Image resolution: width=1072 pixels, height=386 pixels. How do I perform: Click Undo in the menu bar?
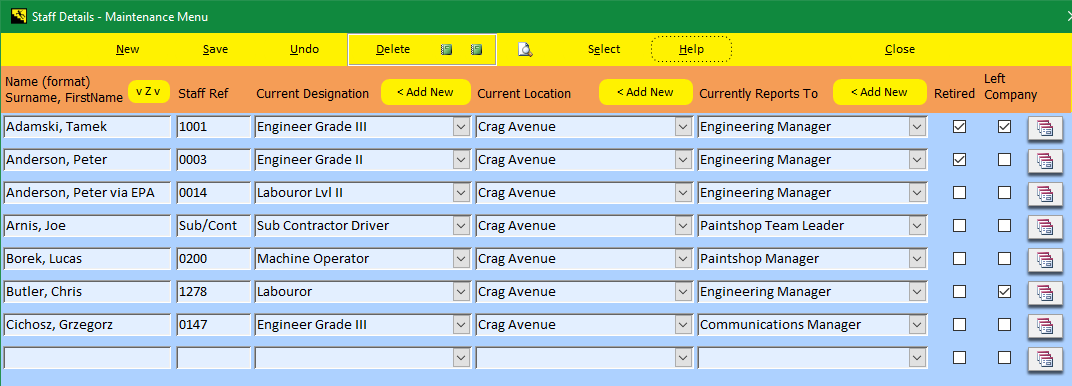click(304, 49)
